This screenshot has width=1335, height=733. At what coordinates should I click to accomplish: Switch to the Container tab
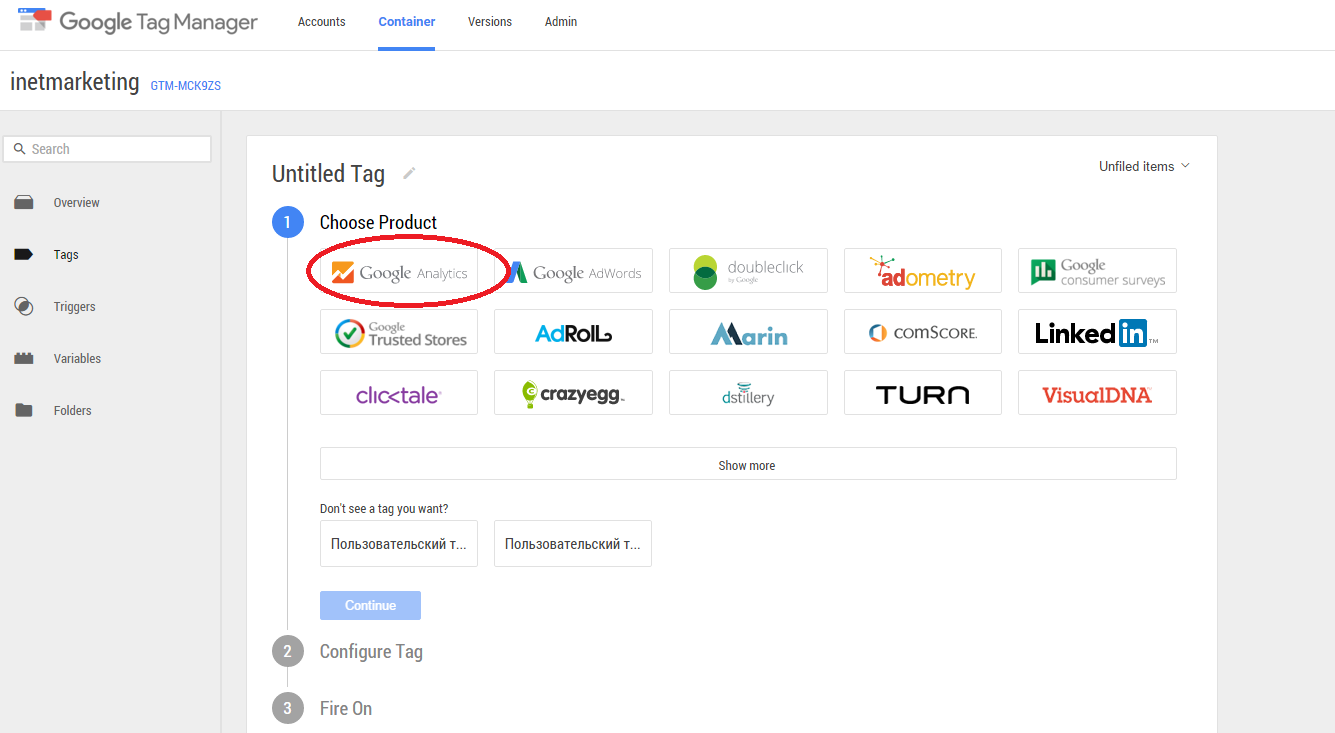tap(407, 22)
